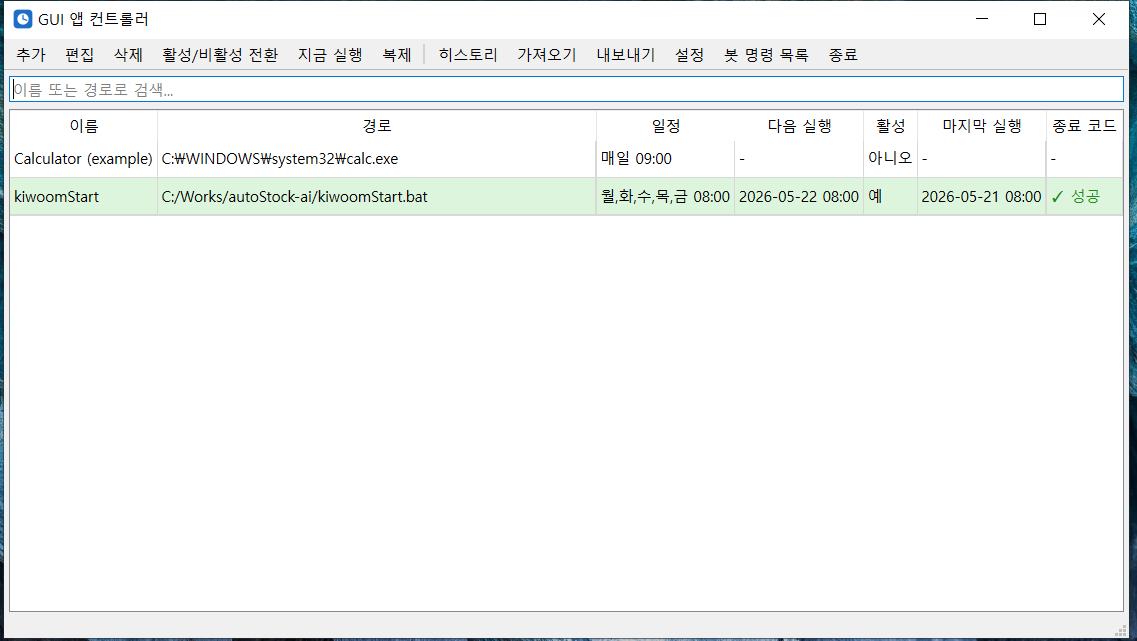The image size is (1137, 641).
Task: Open 설정 settings
Action: (690, 55)
